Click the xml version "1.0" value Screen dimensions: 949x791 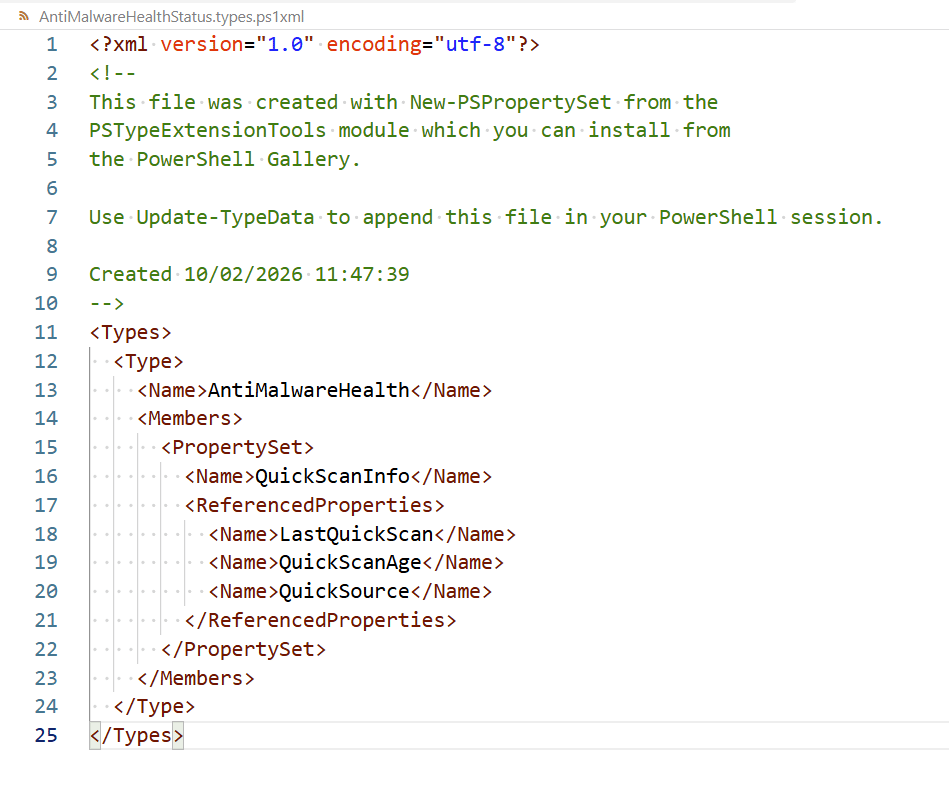coord(285,45)
